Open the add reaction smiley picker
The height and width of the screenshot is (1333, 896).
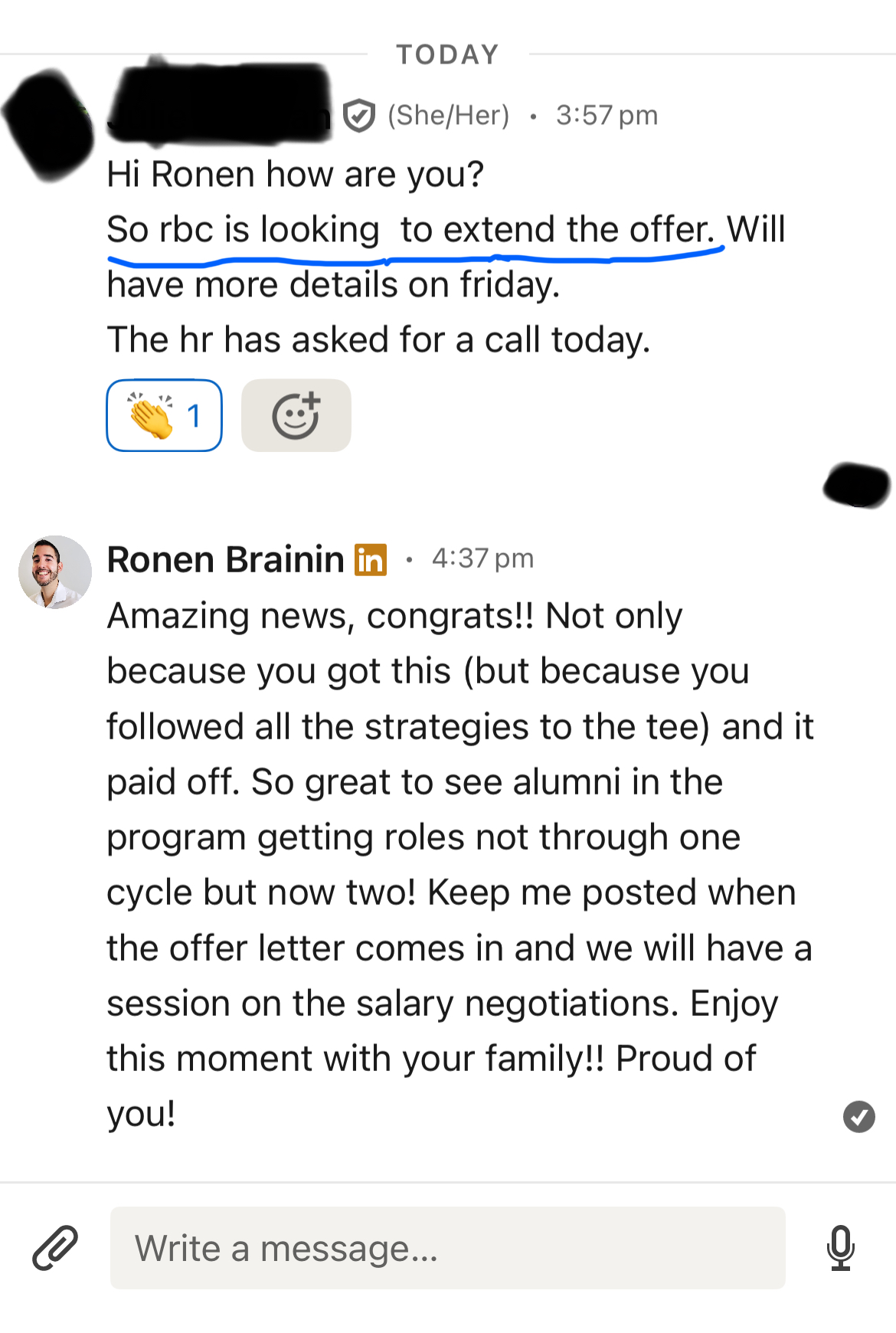coord(296,416)
